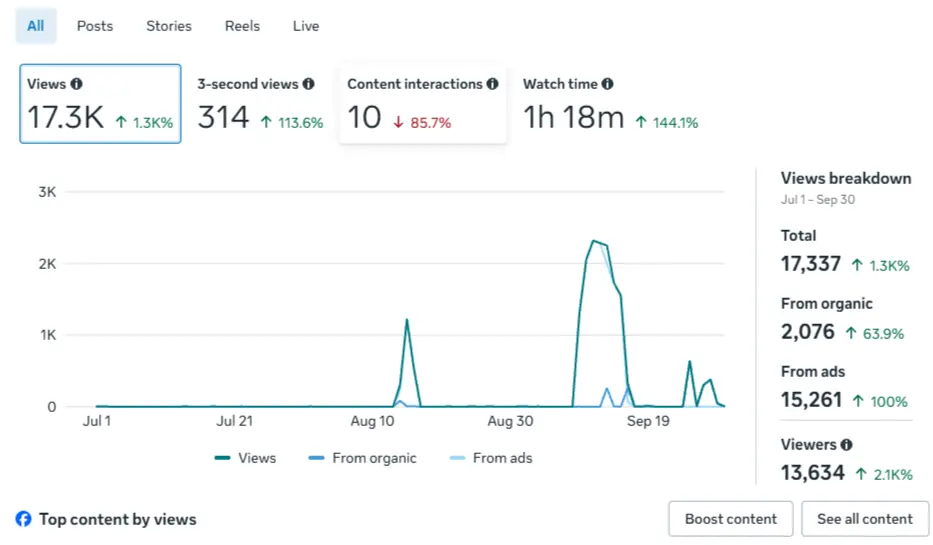933x545 pixels.
Task: Click the Views breakdown heading
Action: [x=846, y=178]
